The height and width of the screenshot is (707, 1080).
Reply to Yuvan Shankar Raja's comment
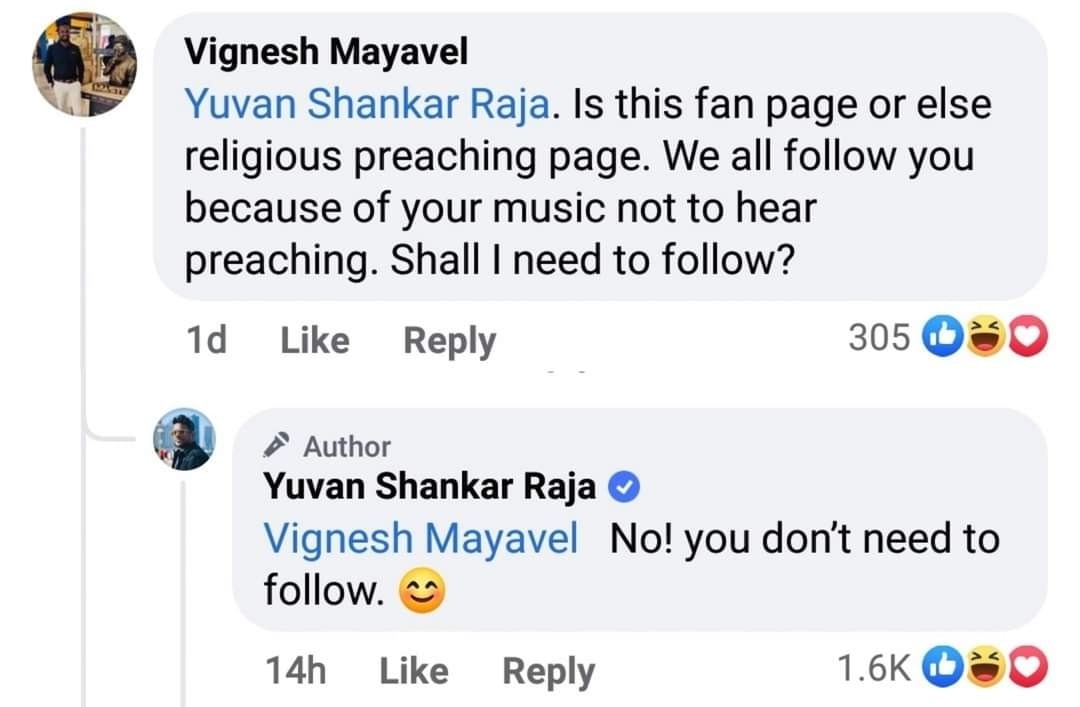pyautogui.click(x=548, y=670)
